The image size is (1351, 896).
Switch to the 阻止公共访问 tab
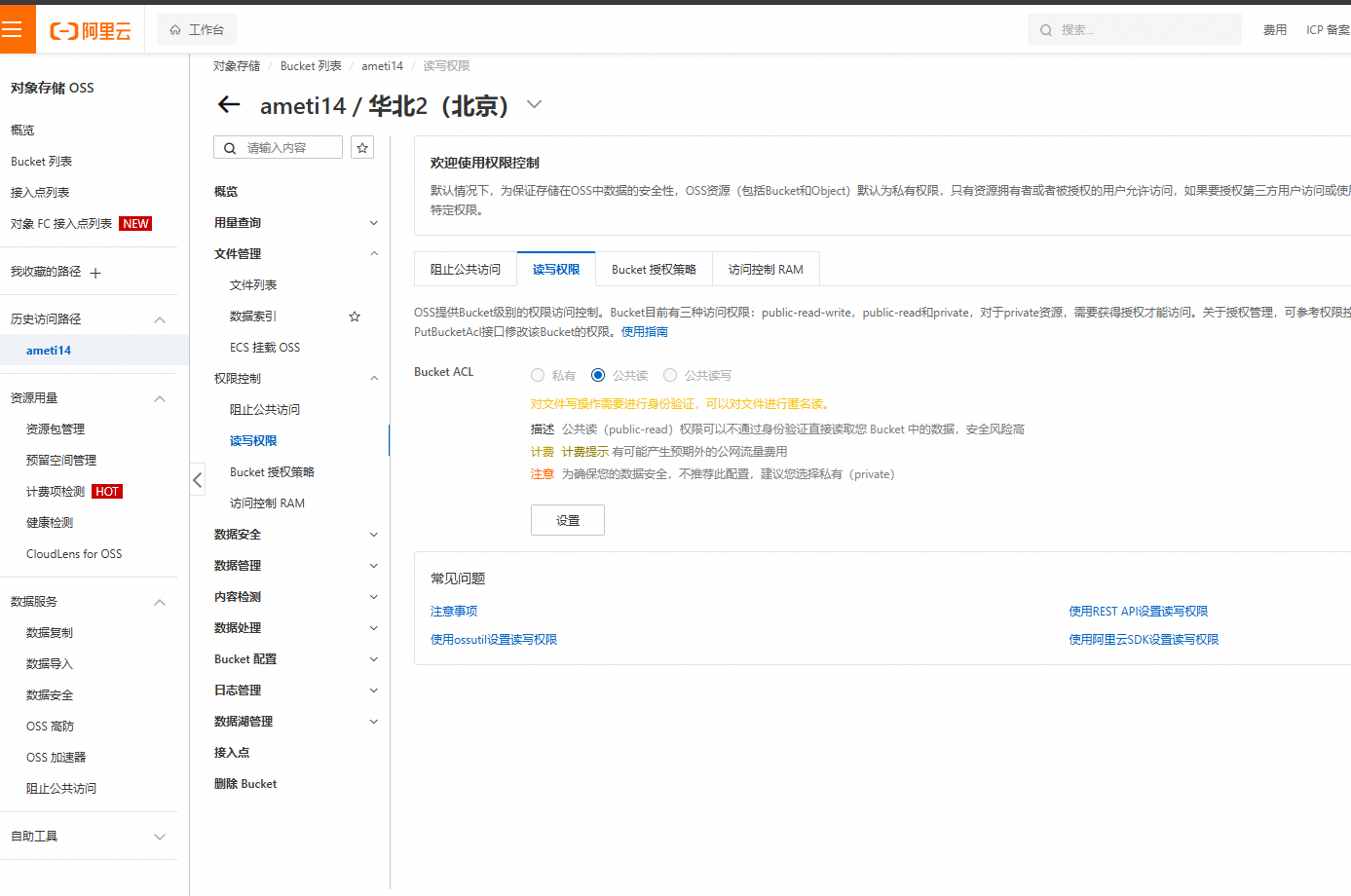tap(465, 268)
